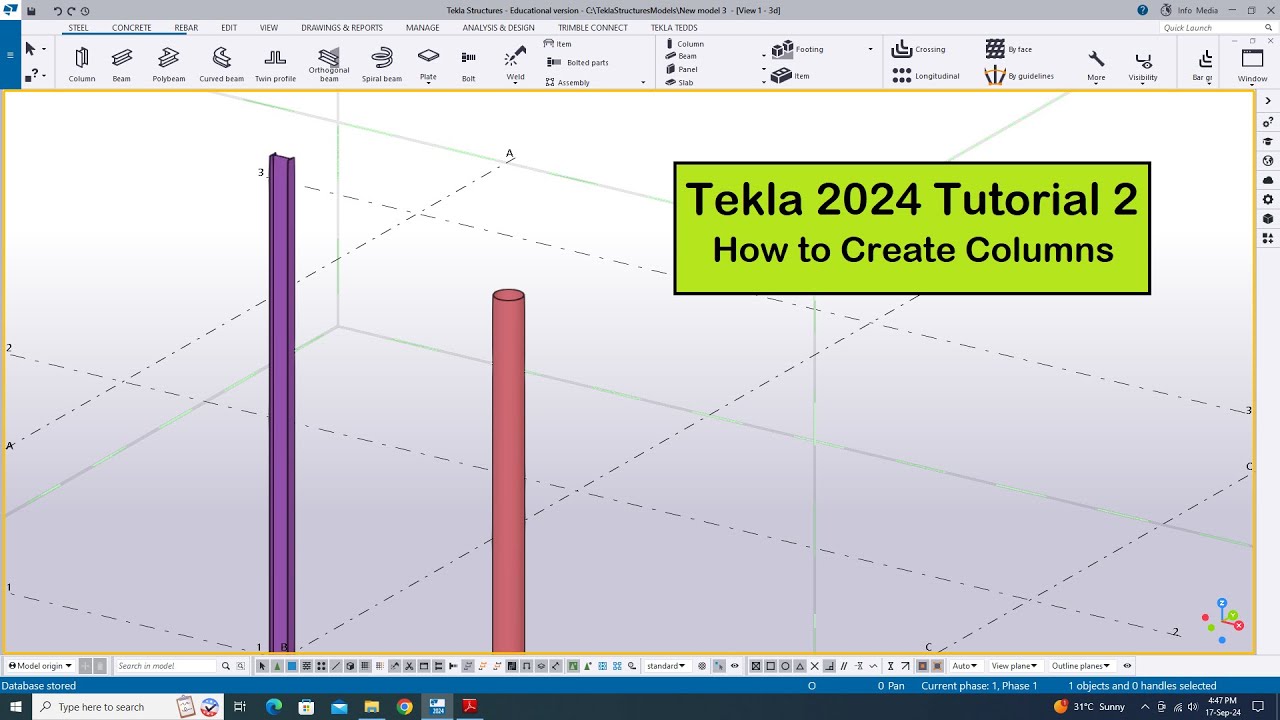The width and height of the screenshot is (1280, 720).
Task: Select the Twin profile tool
Action: click(x=275, y=64)
